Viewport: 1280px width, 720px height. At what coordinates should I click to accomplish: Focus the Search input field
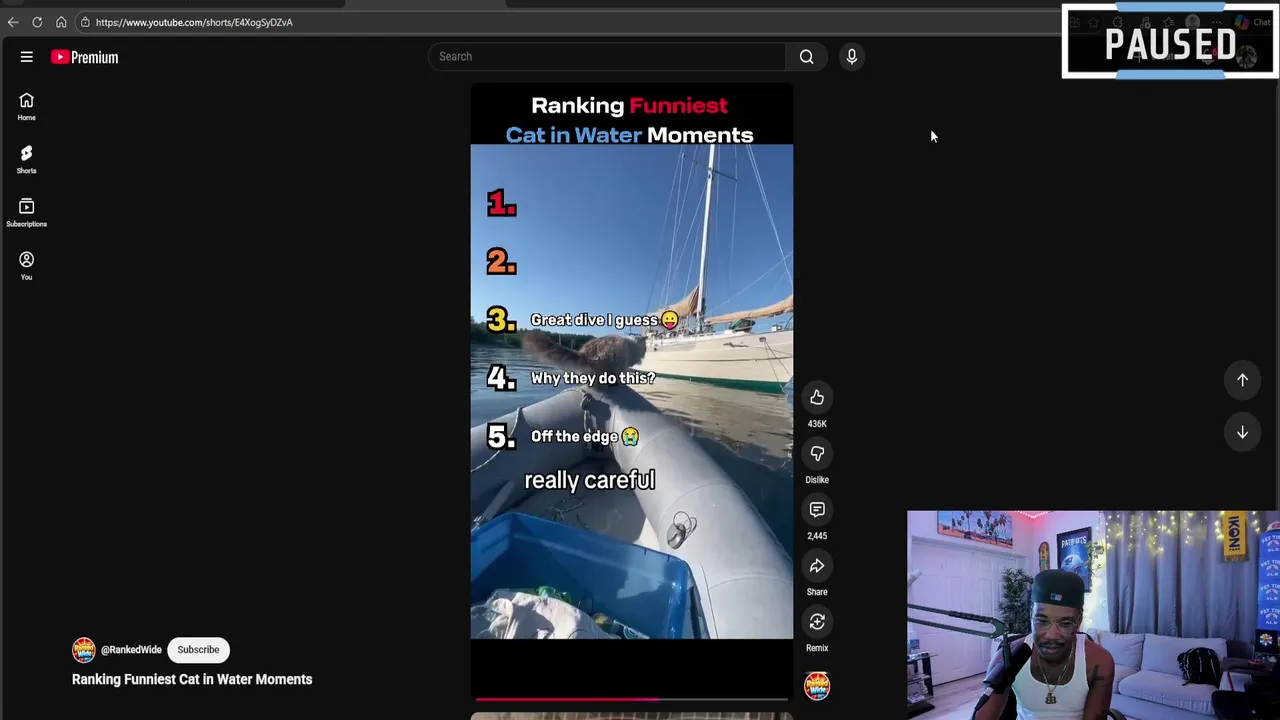[x=607, y=57]
